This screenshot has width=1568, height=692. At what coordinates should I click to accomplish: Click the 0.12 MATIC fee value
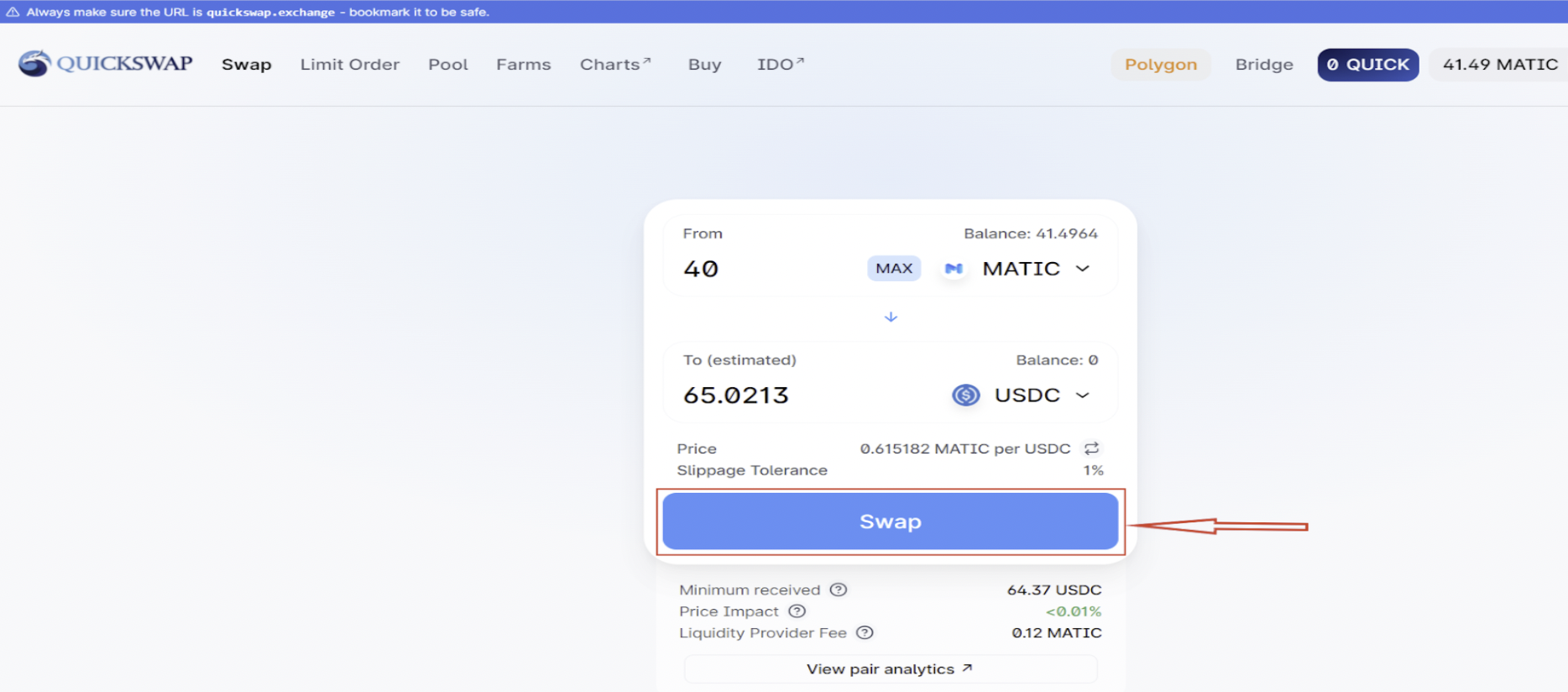(1057, 632)
